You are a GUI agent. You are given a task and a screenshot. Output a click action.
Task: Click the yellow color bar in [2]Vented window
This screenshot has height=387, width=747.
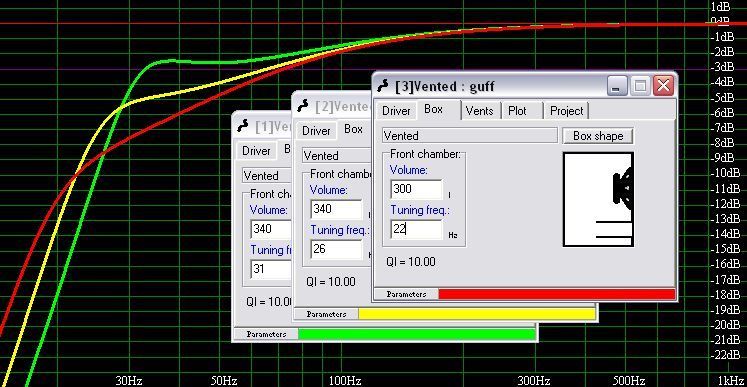[x=477, y=314]
